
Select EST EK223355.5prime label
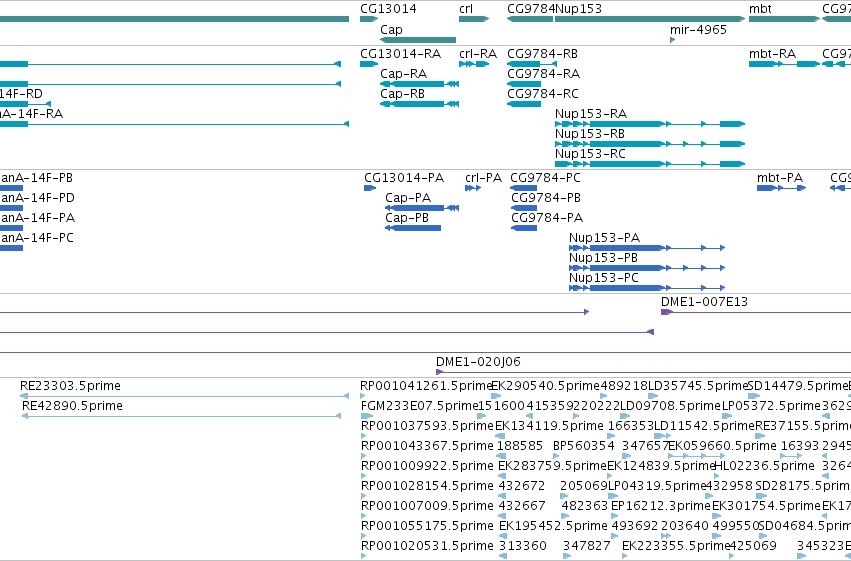tap(676, 546)
